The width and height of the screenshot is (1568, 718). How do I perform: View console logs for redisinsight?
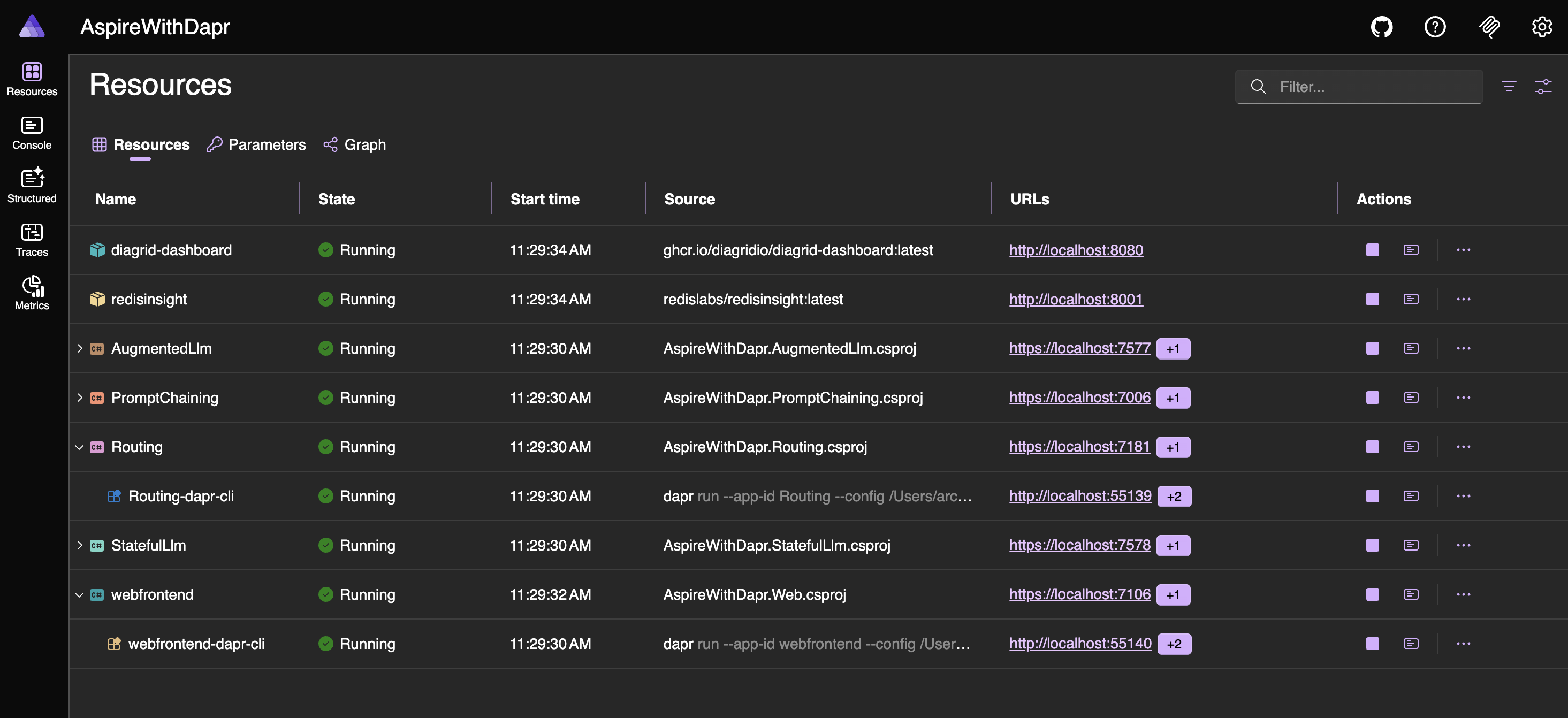1411,300
